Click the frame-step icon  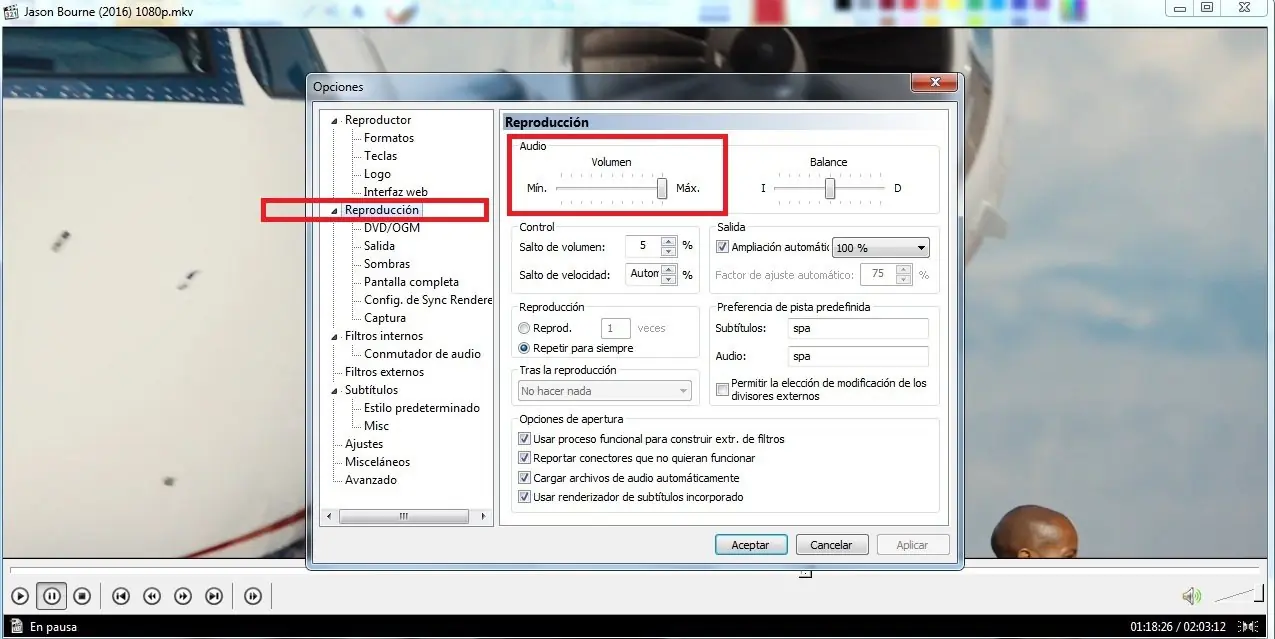[253, 597]
